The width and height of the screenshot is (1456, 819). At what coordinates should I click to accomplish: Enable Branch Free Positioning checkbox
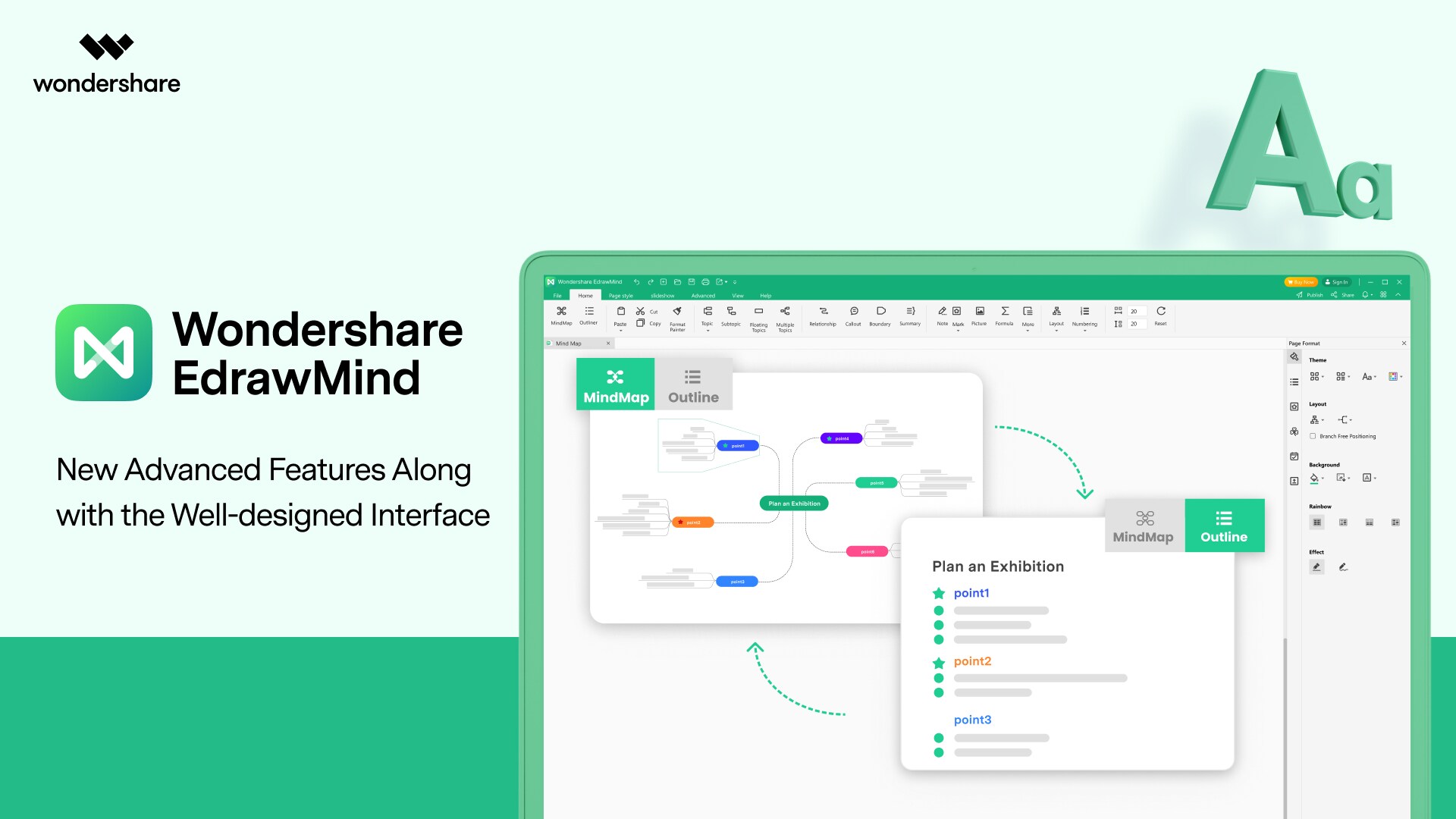(1313, 436)
